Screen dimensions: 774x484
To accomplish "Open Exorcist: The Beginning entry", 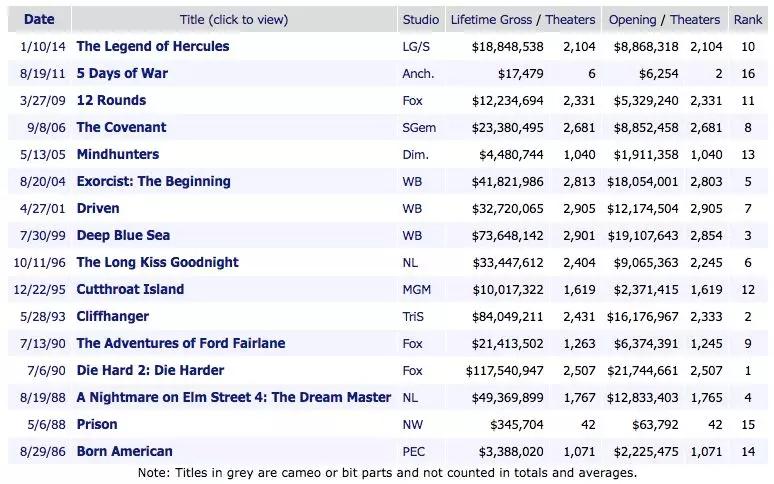I will click(x=153, y=181).
